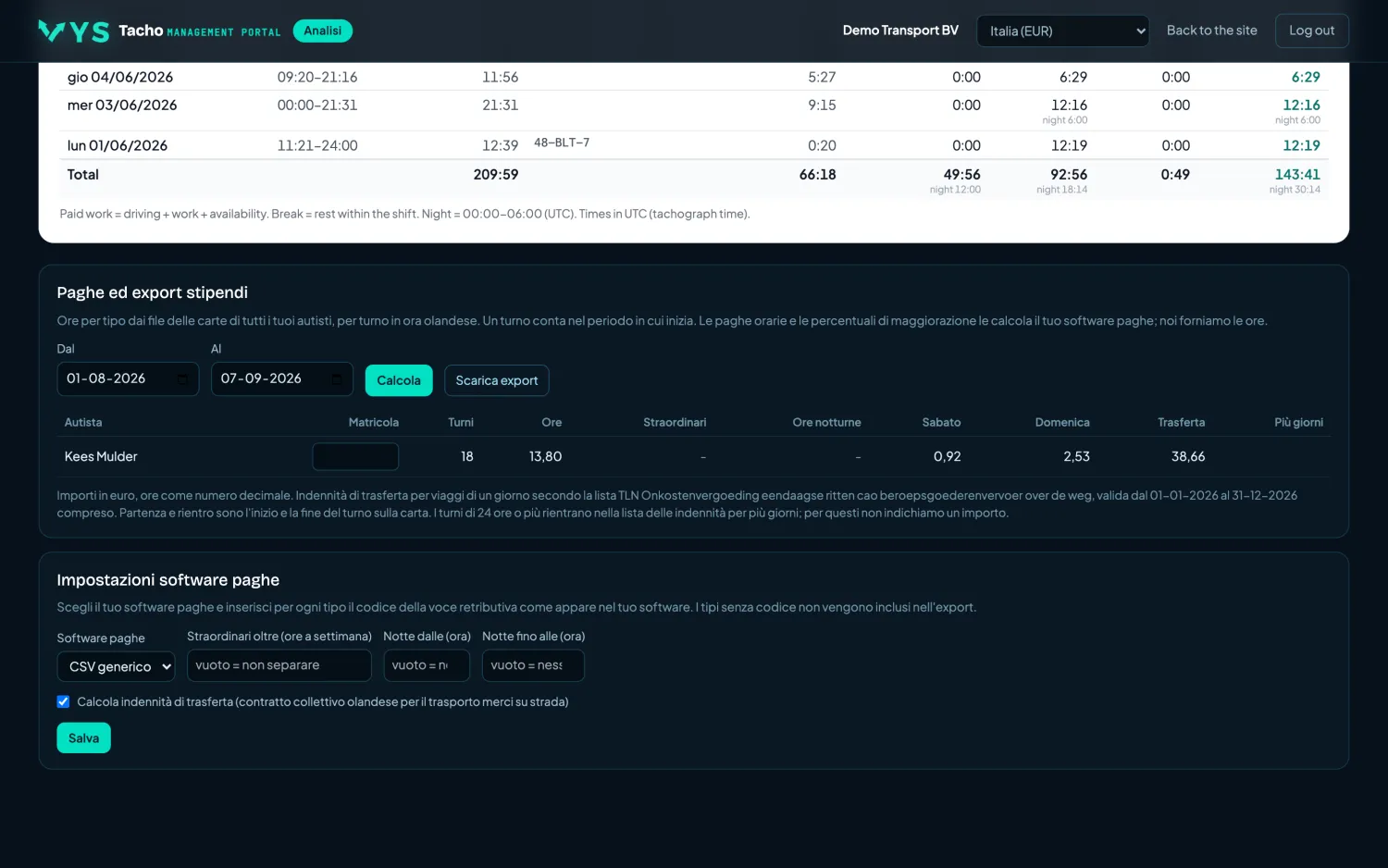The width and height of the screenshot is (1388, 868).
Task: Click Turni column header
Action: (x=461, y=422)
